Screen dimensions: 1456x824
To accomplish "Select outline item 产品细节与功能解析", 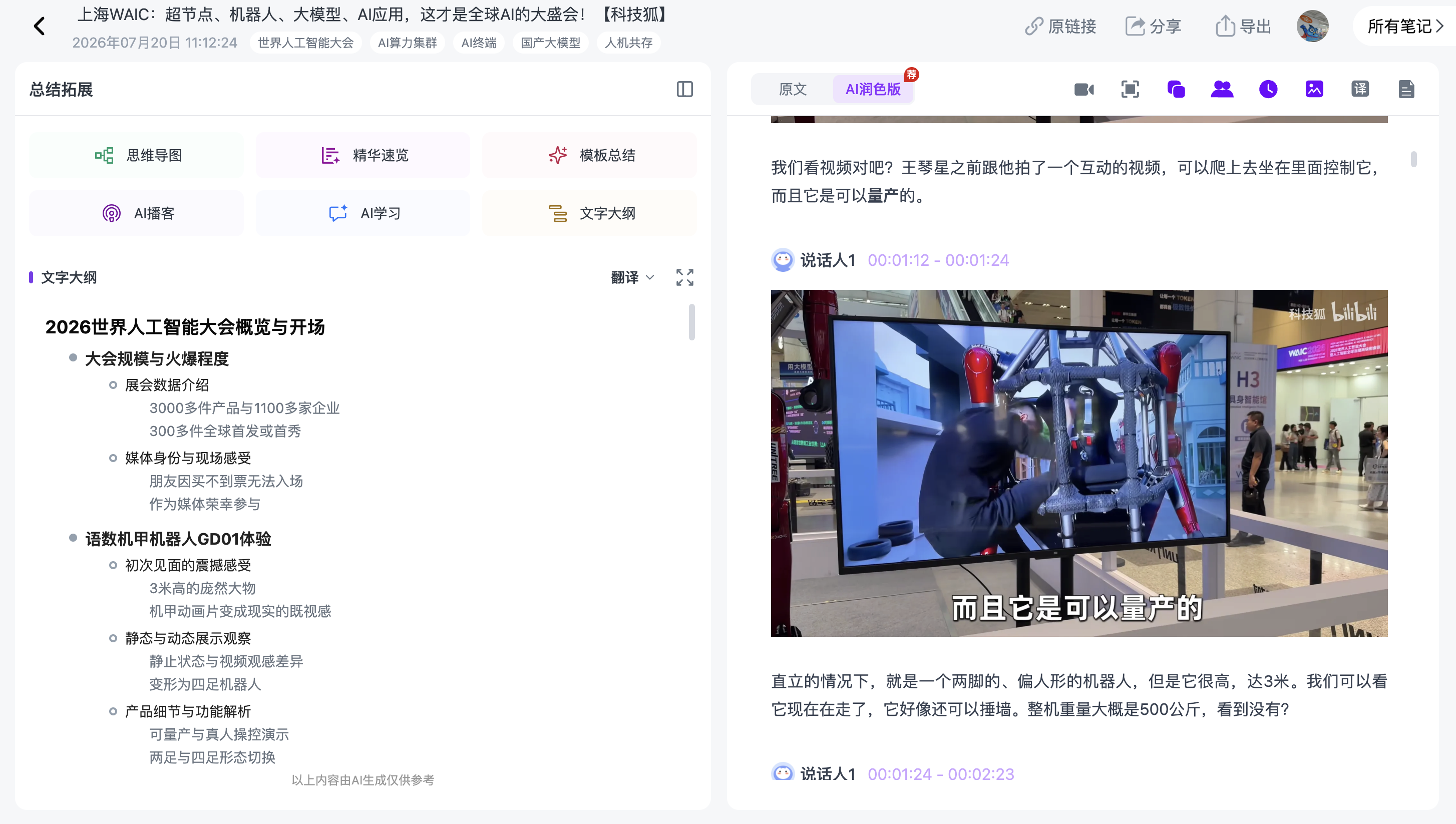I will pos(188,711).
